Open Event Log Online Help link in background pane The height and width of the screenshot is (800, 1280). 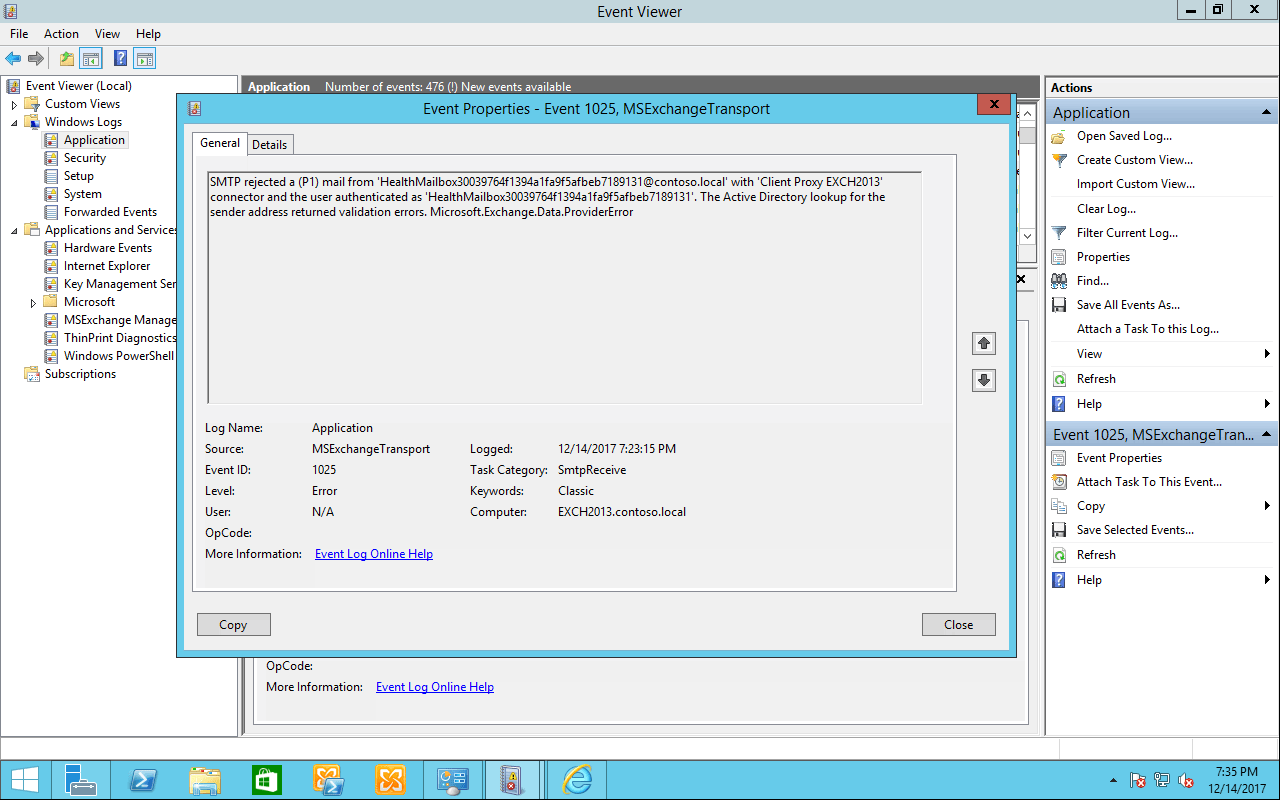point(435,687)
